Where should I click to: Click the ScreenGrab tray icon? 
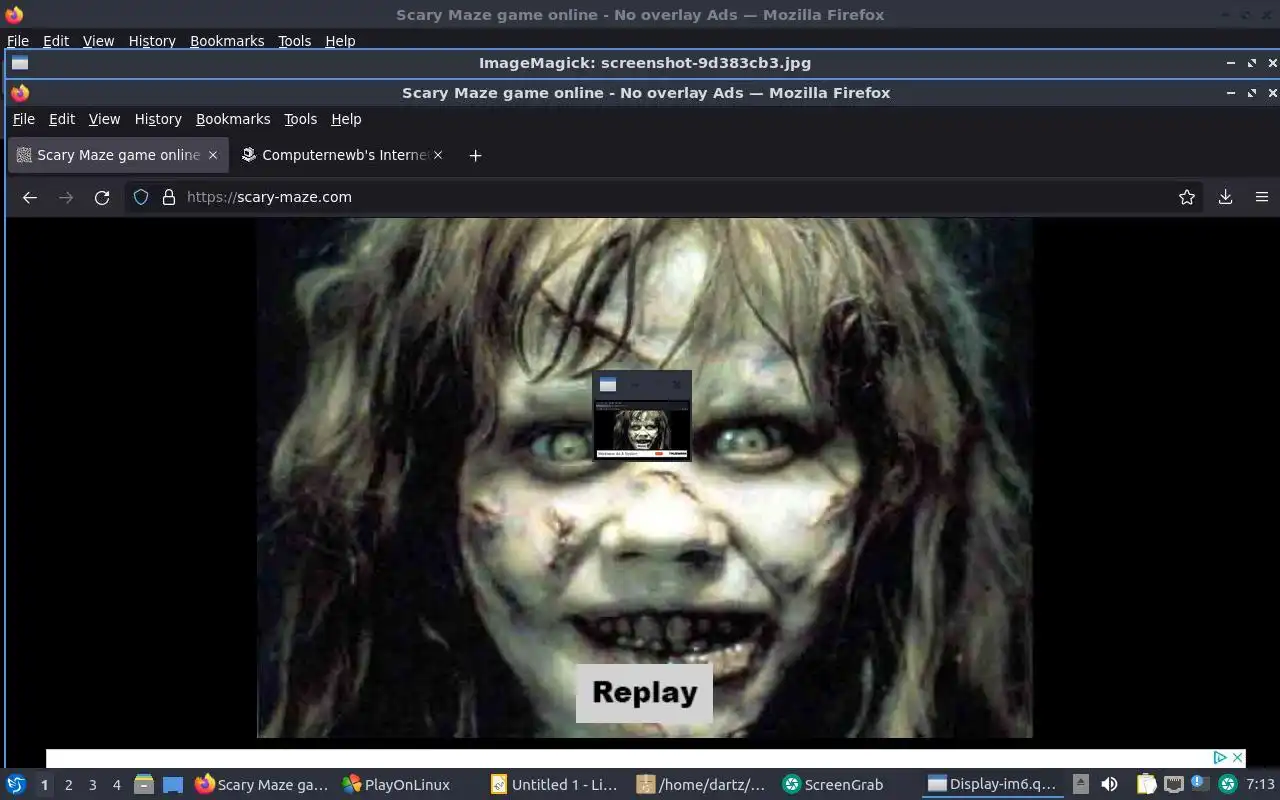tap(1228, 785)
